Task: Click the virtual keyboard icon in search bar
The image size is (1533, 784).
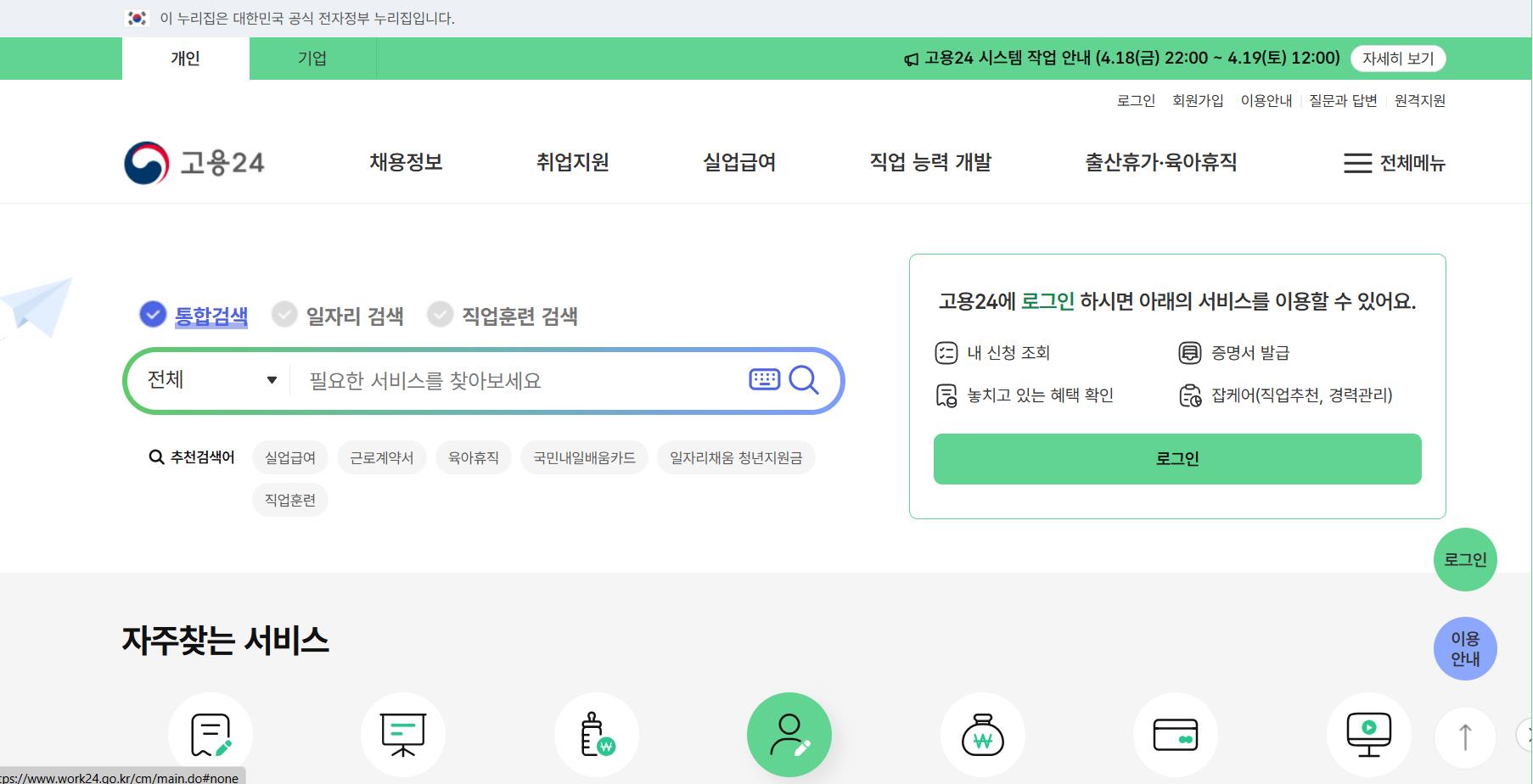Action: [764, 379]
